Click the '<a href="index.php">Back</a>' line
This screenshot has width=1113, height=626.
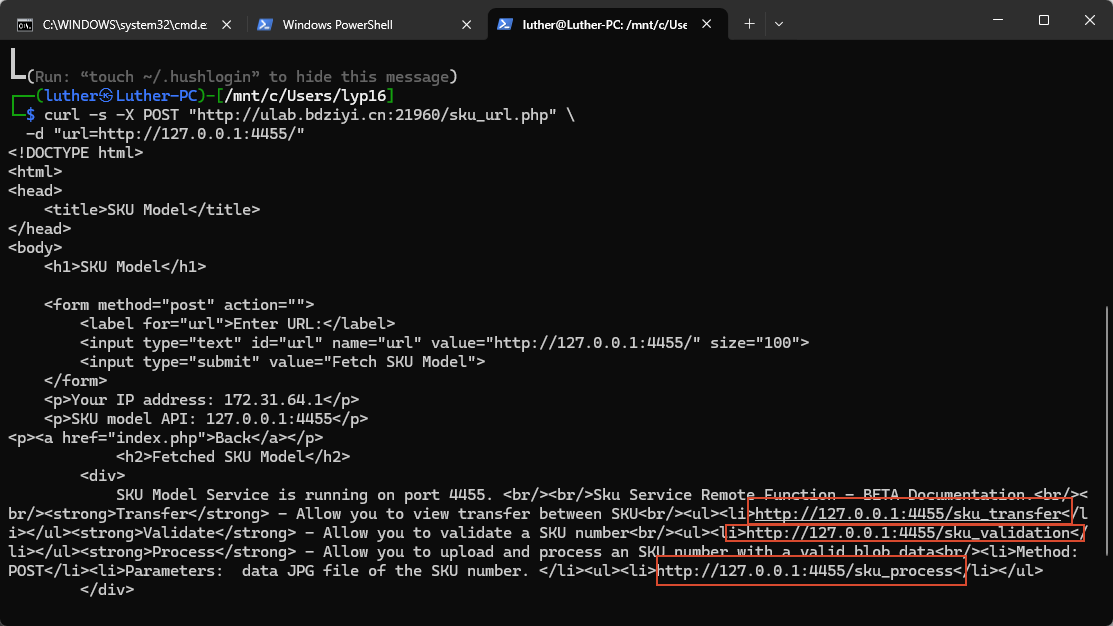click(x=165, y=438)
